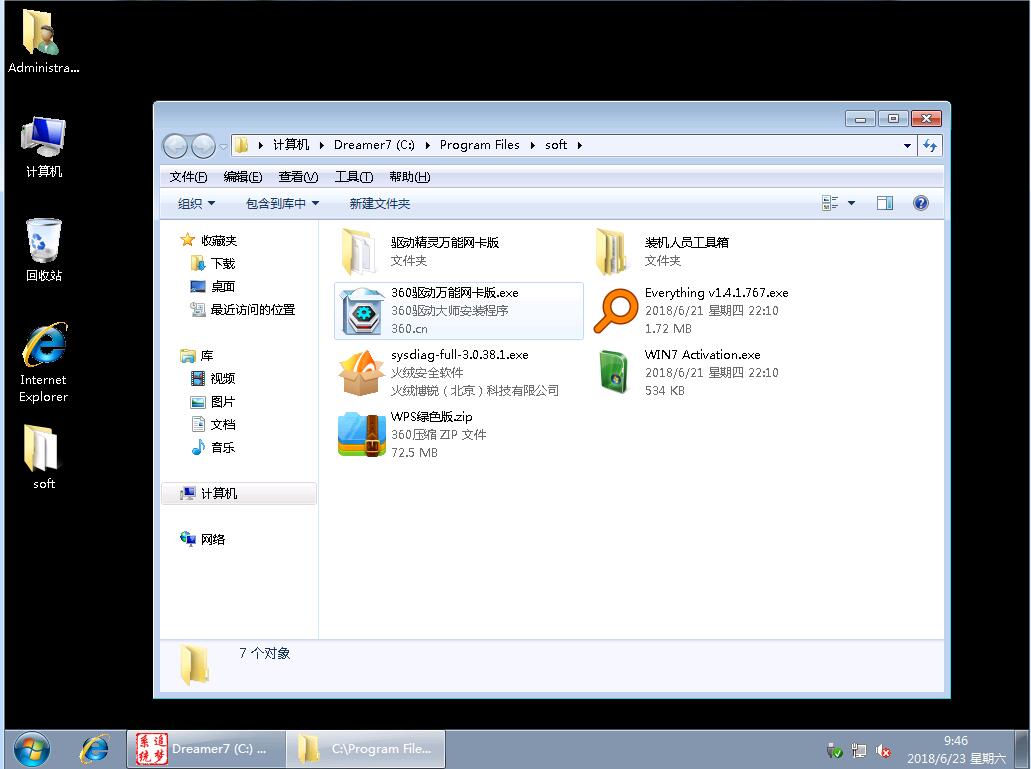Expand the arrow after Program Files breadcrumb
The height and width of the screenshot is (769, 1031).
(x=533, y=145)
